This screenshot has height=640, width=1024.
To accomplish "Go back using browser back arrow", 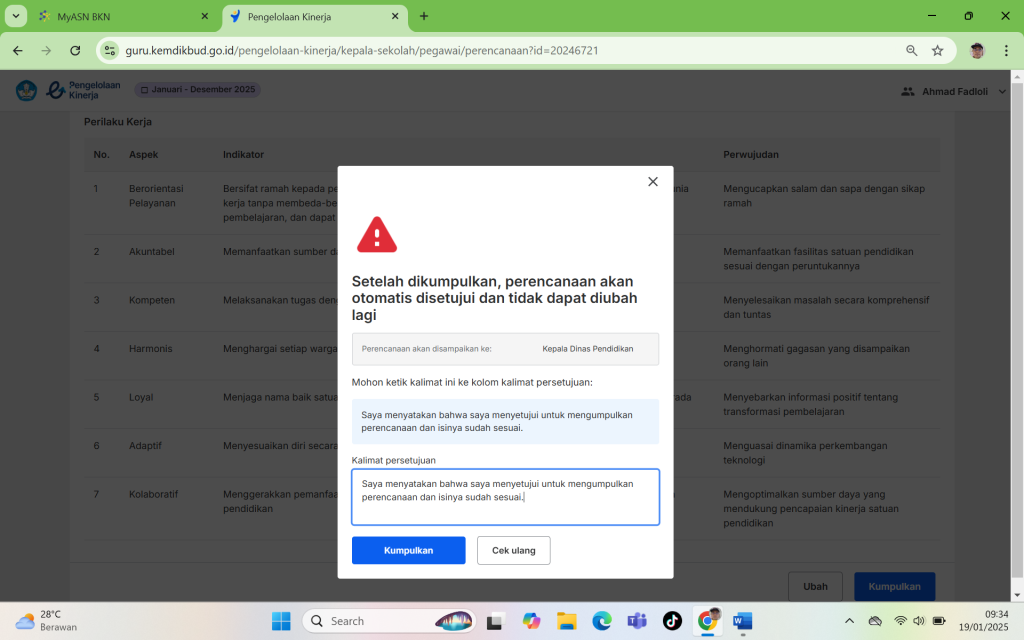I will tap(18, 50).
